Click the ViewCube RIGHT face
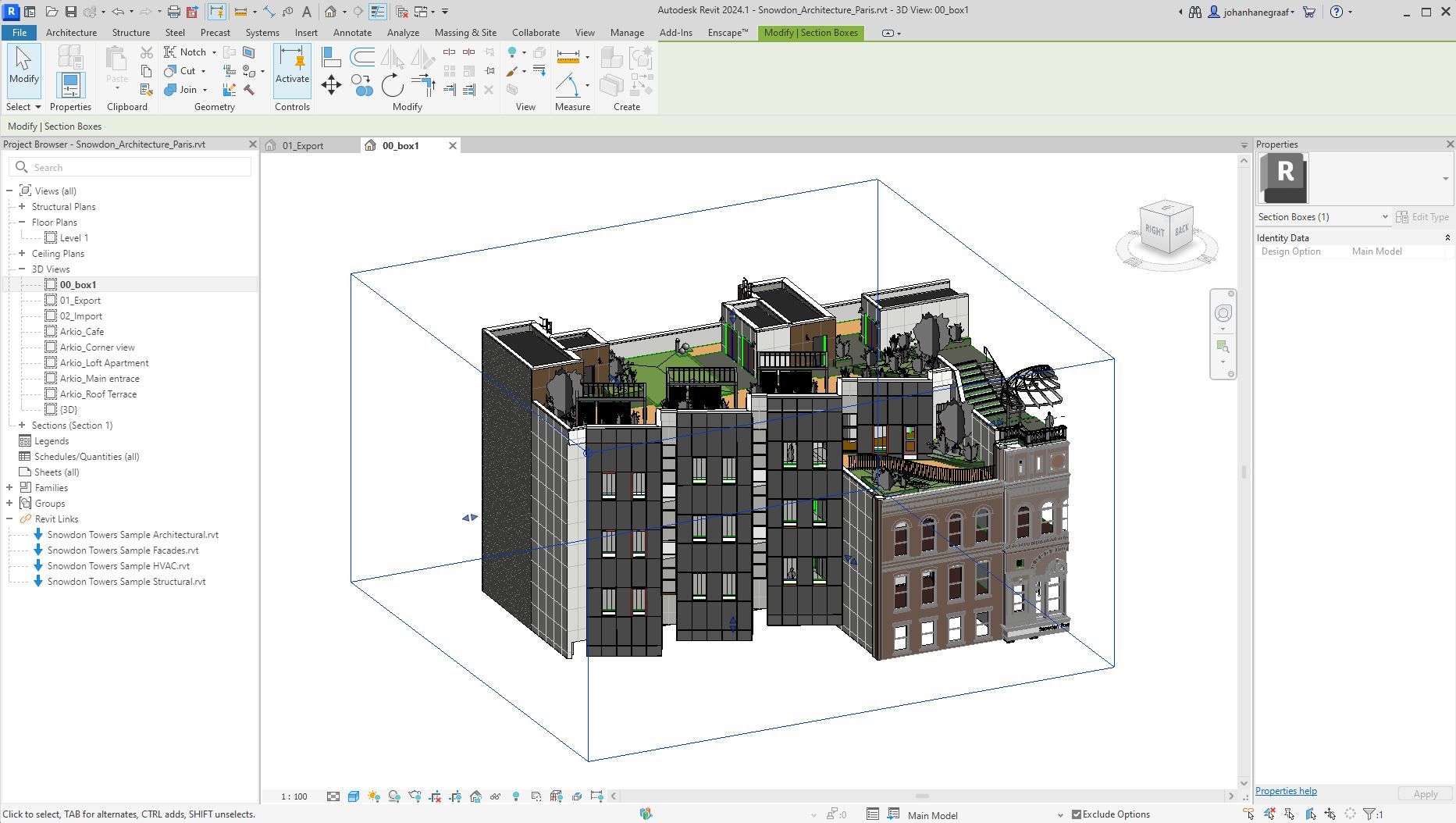The height and width of the screenshot is (823, 1456). coord(1154,231)
